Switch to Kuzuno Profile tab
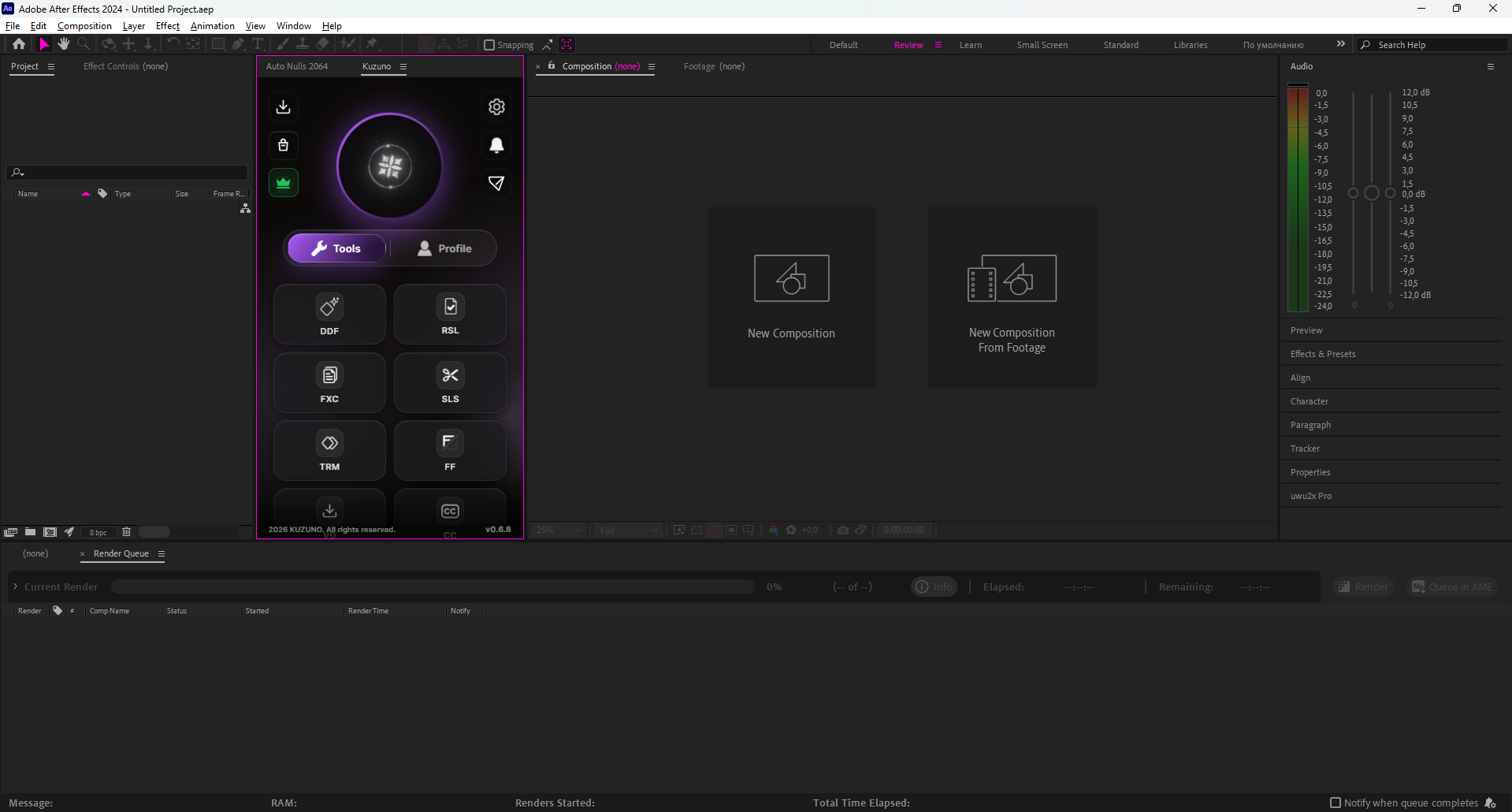This screenshot has width=1512, height=812. pos(444,248)
